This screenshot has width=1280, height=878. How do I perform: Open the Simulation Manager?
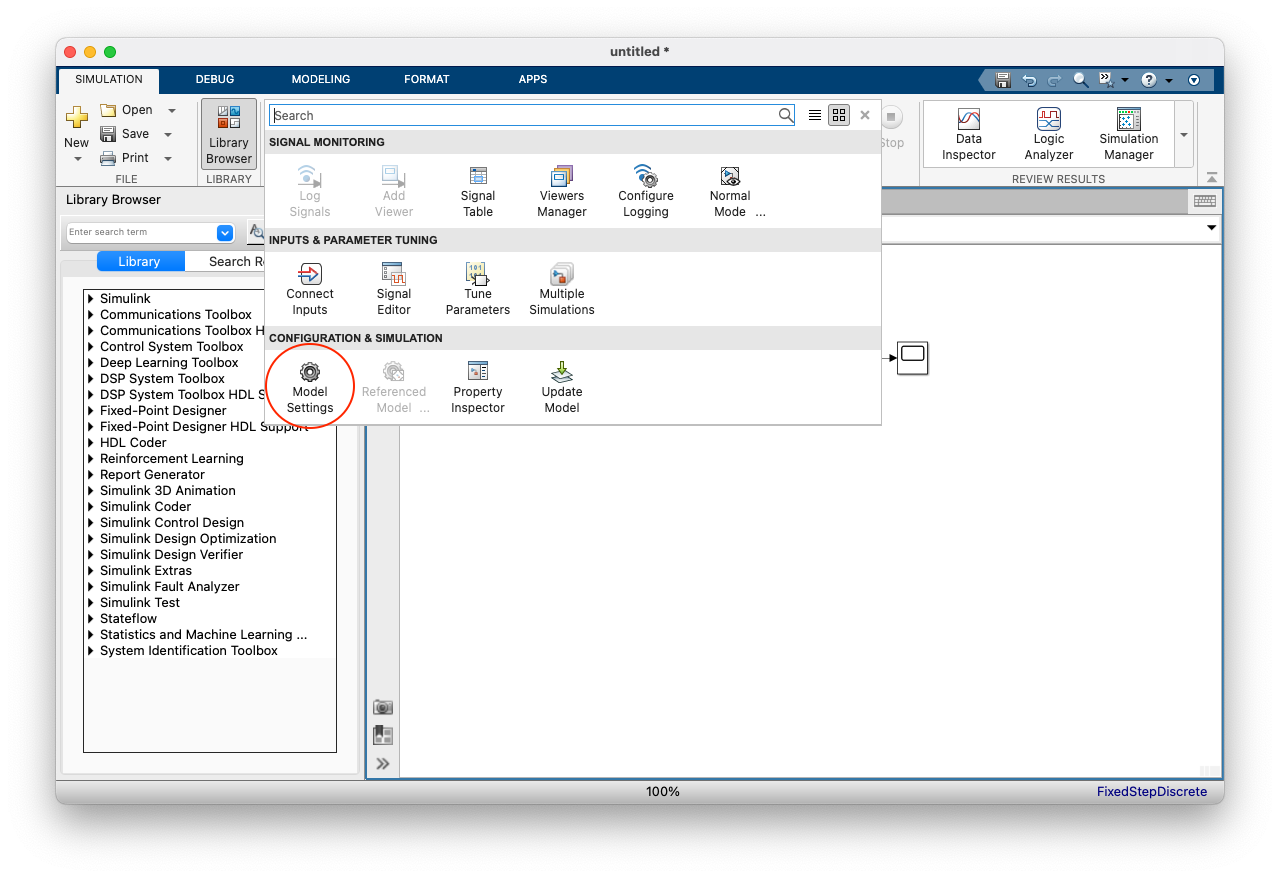click(x=1129, y=135)
